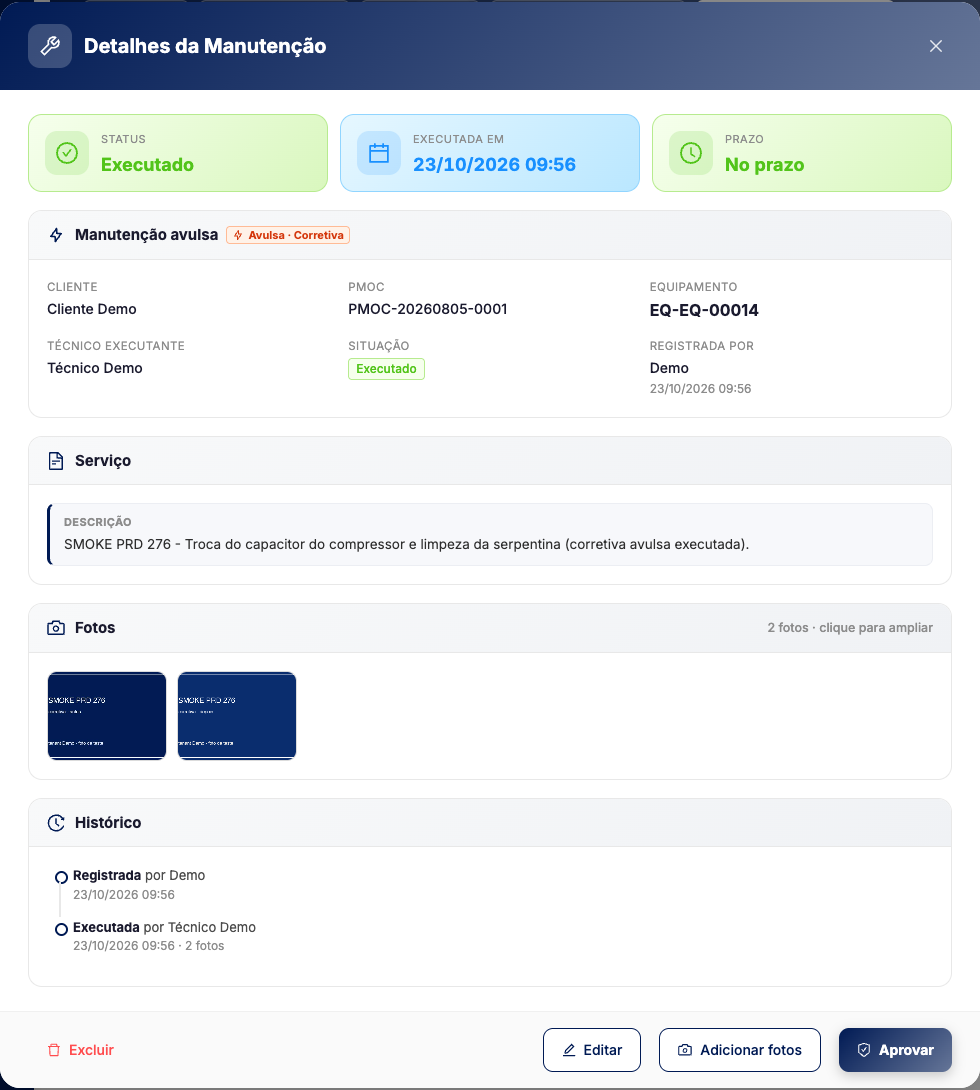This screenshot has width=980, height=1090.
Task: Click the Registrada timeline marker
Action: coord(61,877)
